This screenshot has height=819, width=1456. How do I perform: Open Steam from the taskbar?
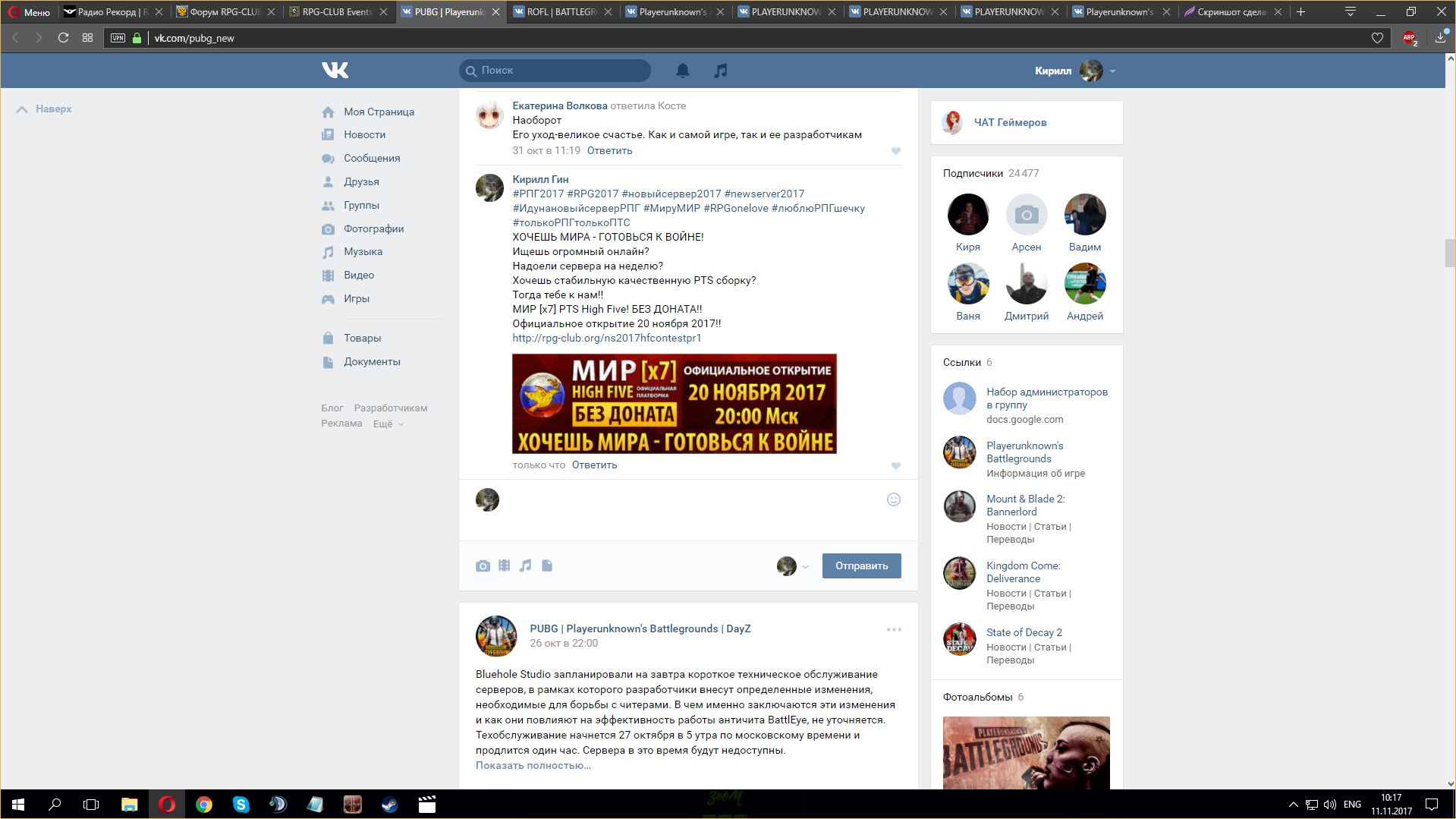[x=389, y=805]
